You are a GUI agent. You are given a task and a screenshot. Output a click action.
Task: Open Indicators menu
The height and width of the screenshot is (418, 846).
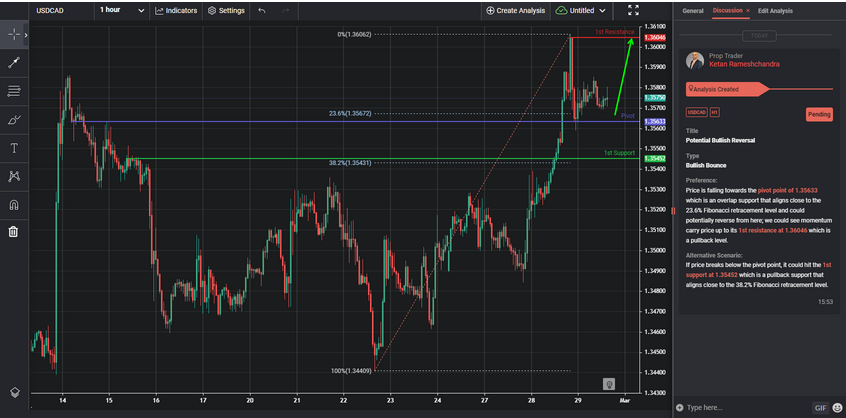pos(176,10)
